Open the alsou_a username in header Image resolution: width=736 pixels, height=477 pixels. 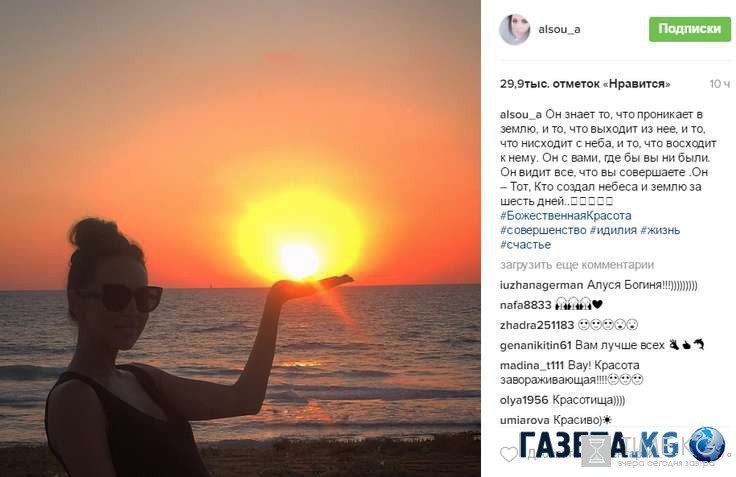[559, 29]
